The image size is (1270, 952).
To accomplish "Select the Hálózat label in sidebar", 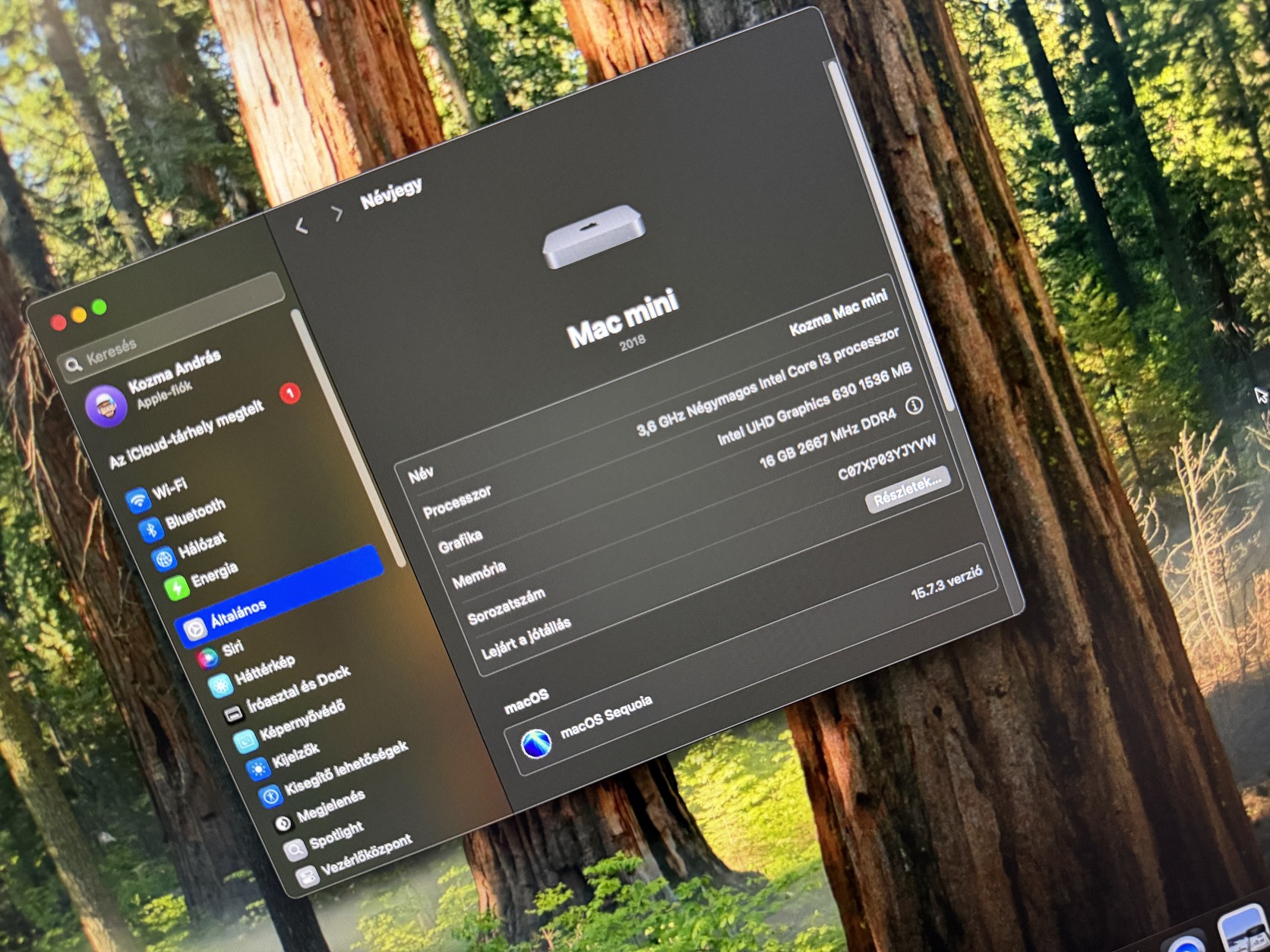I will click(x=203, y=545).
